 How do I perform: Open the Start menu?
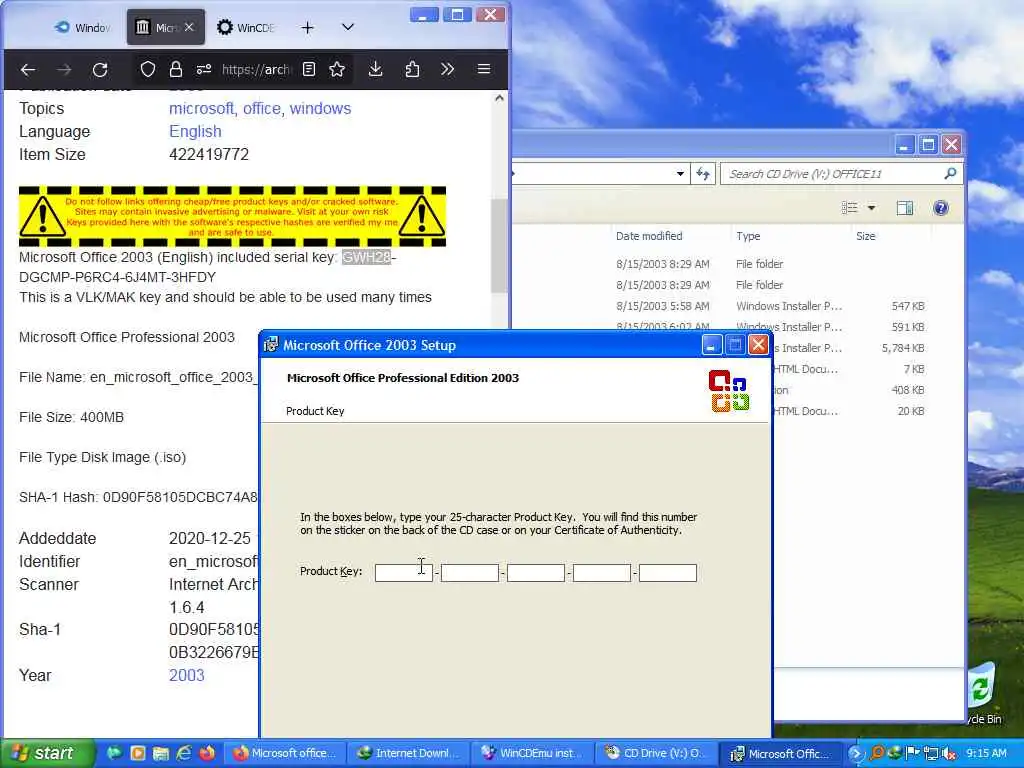pos(46,753)
